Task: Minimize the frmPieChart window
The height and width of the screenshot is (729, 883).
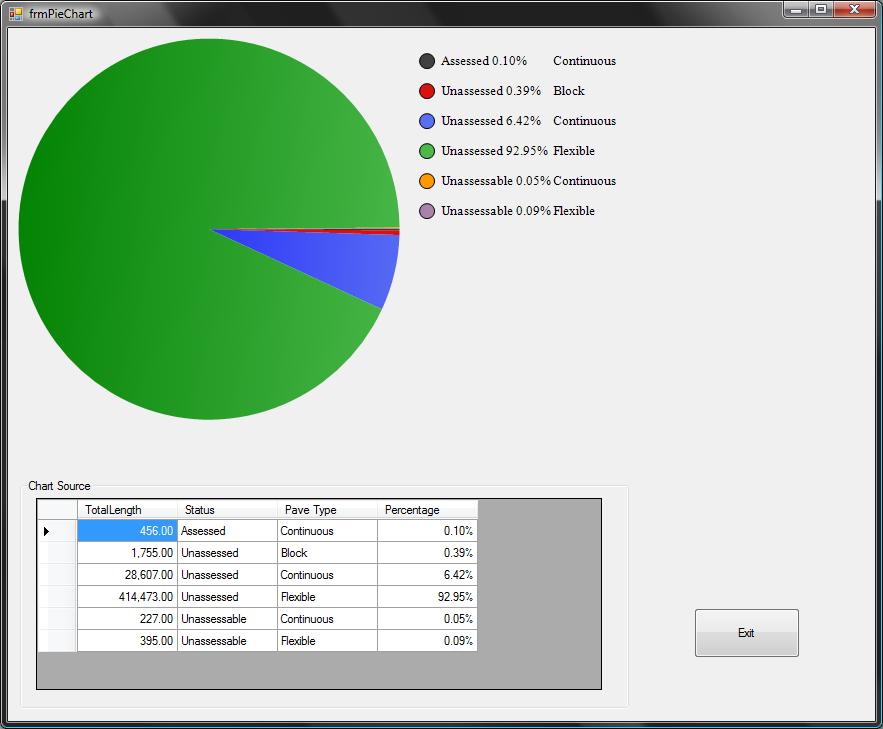Action: [796, 10]
